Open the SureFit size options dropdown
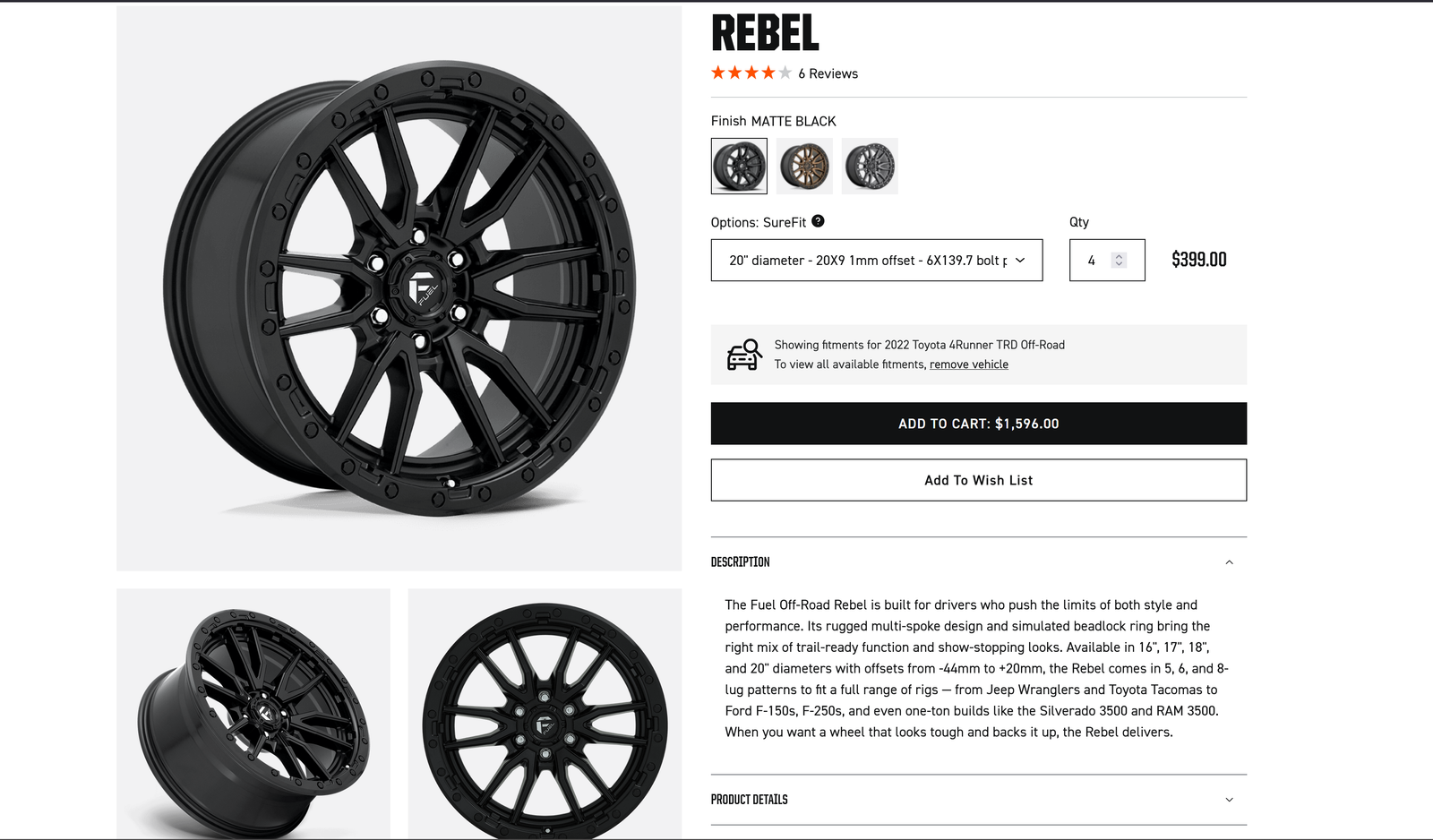This screenshot has height=840, width=1433. (x=876, y=261)
